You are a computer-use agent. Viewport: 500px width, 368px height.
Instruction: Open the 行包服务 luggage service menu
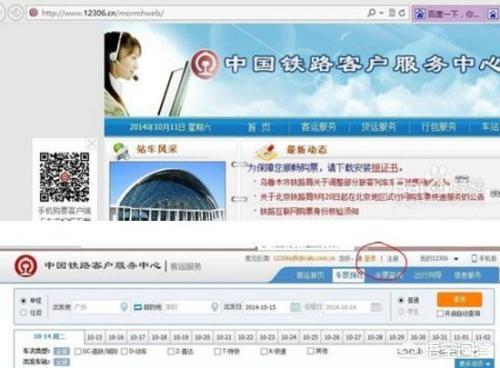pos(438,127)
